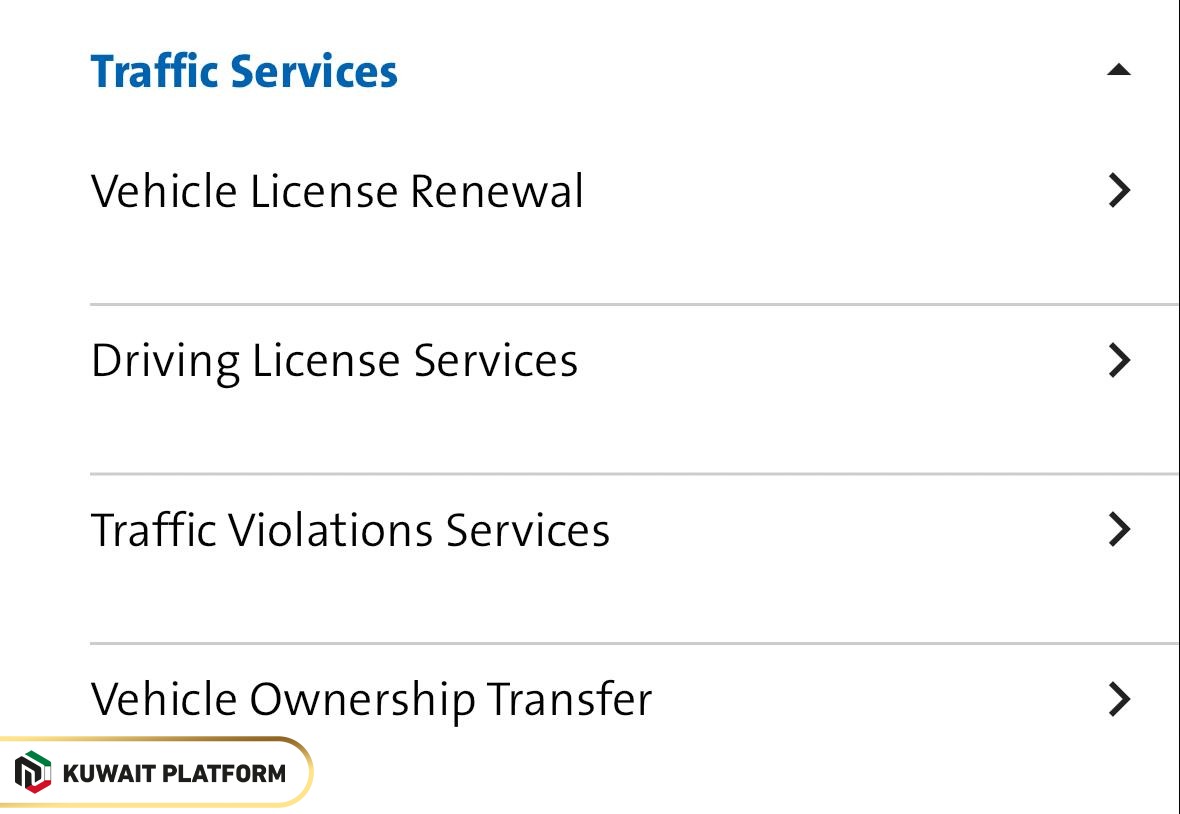Click the Traffic Services heading text

tap(244, 70)
